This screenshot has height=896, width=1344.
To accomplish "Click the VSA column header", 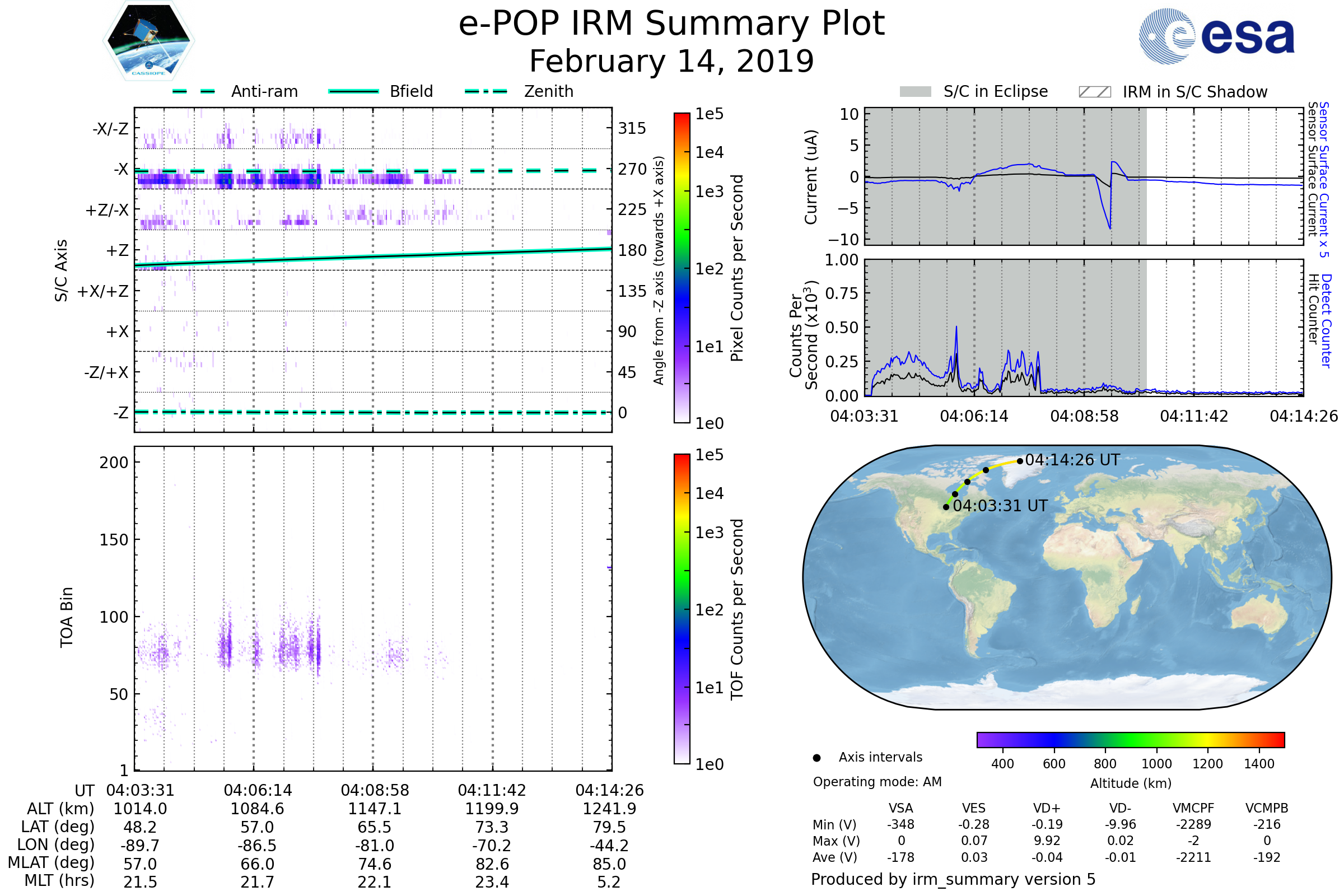I will click(900, 808).
